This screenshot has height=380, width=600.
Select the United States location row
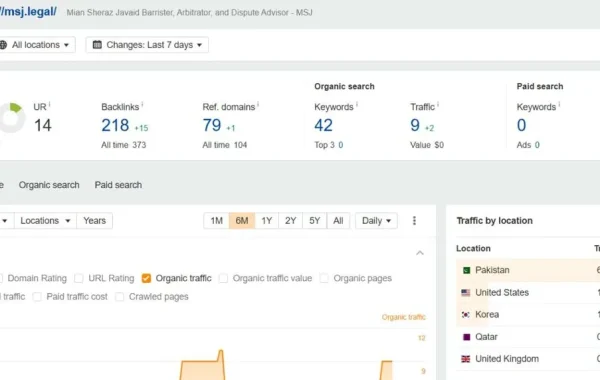coord(528,293)
